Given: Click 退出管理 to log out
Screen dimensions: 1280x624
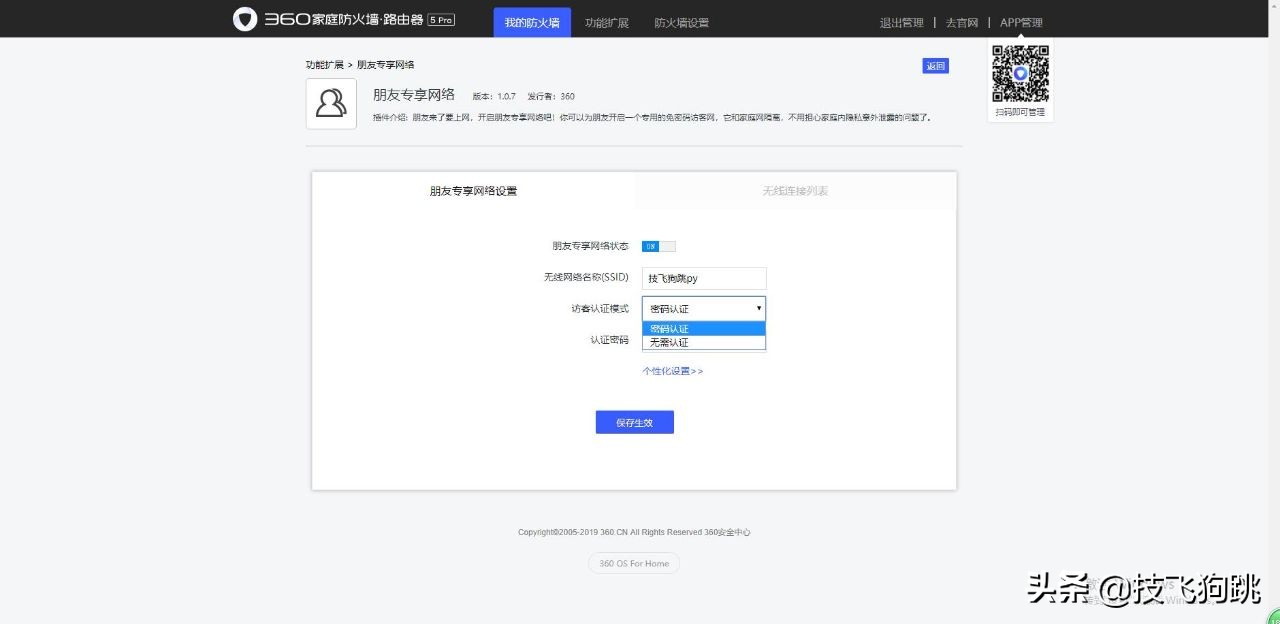Looking at the screenshot, I should point(901,21).
